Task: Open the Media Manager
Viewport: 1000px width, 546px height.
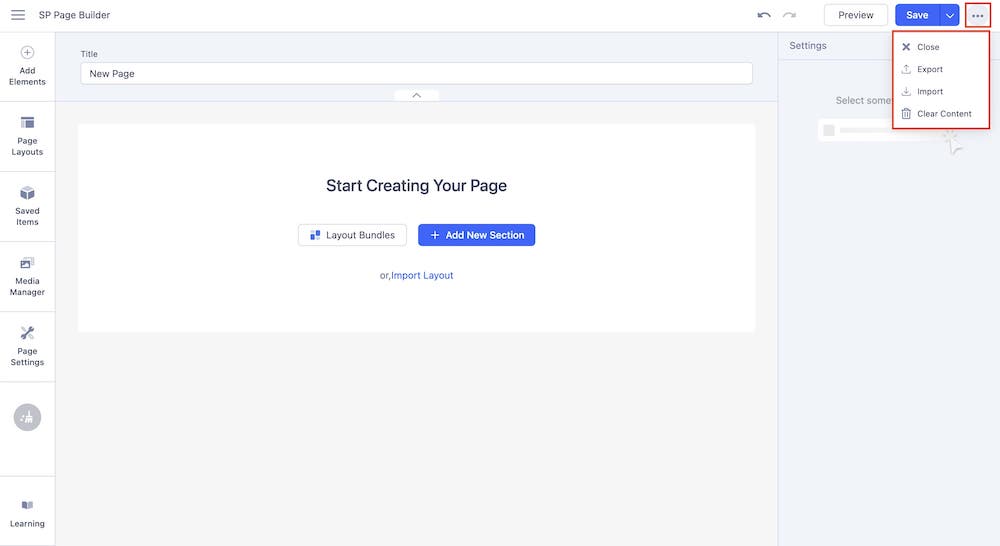Action: click(x=27, y=276)
